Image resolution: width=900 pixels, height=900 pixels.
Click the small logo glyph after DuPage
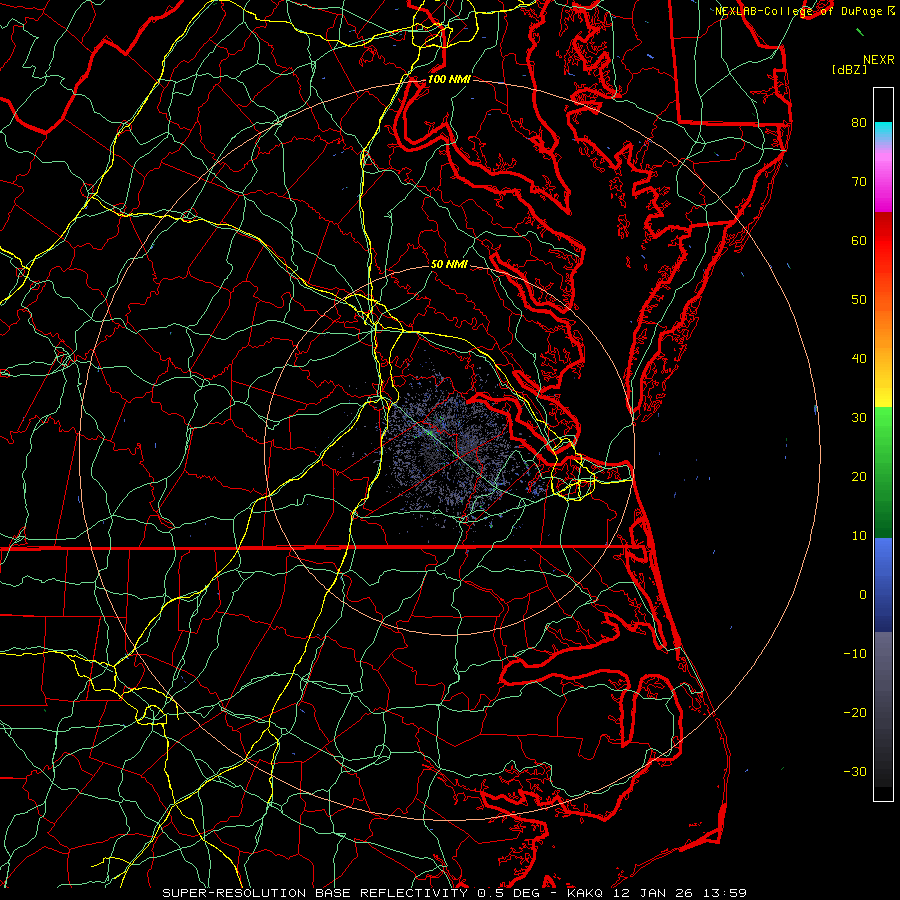890,11
